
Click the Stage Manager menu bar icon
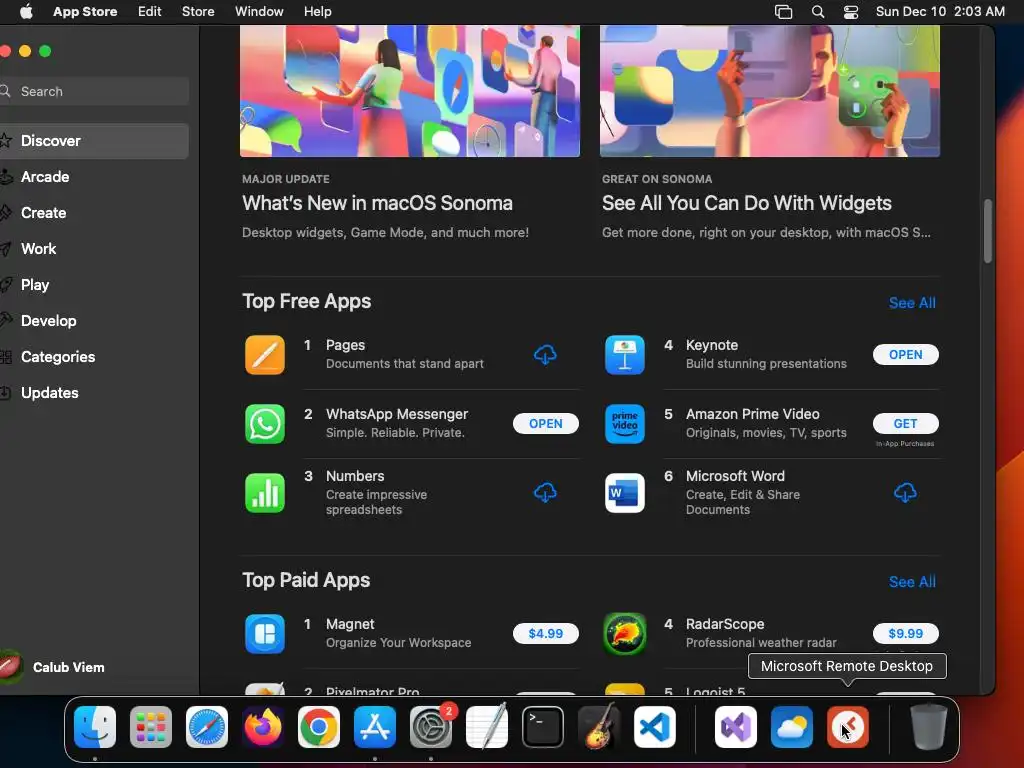pyautogui.click(x=784, y=12)
